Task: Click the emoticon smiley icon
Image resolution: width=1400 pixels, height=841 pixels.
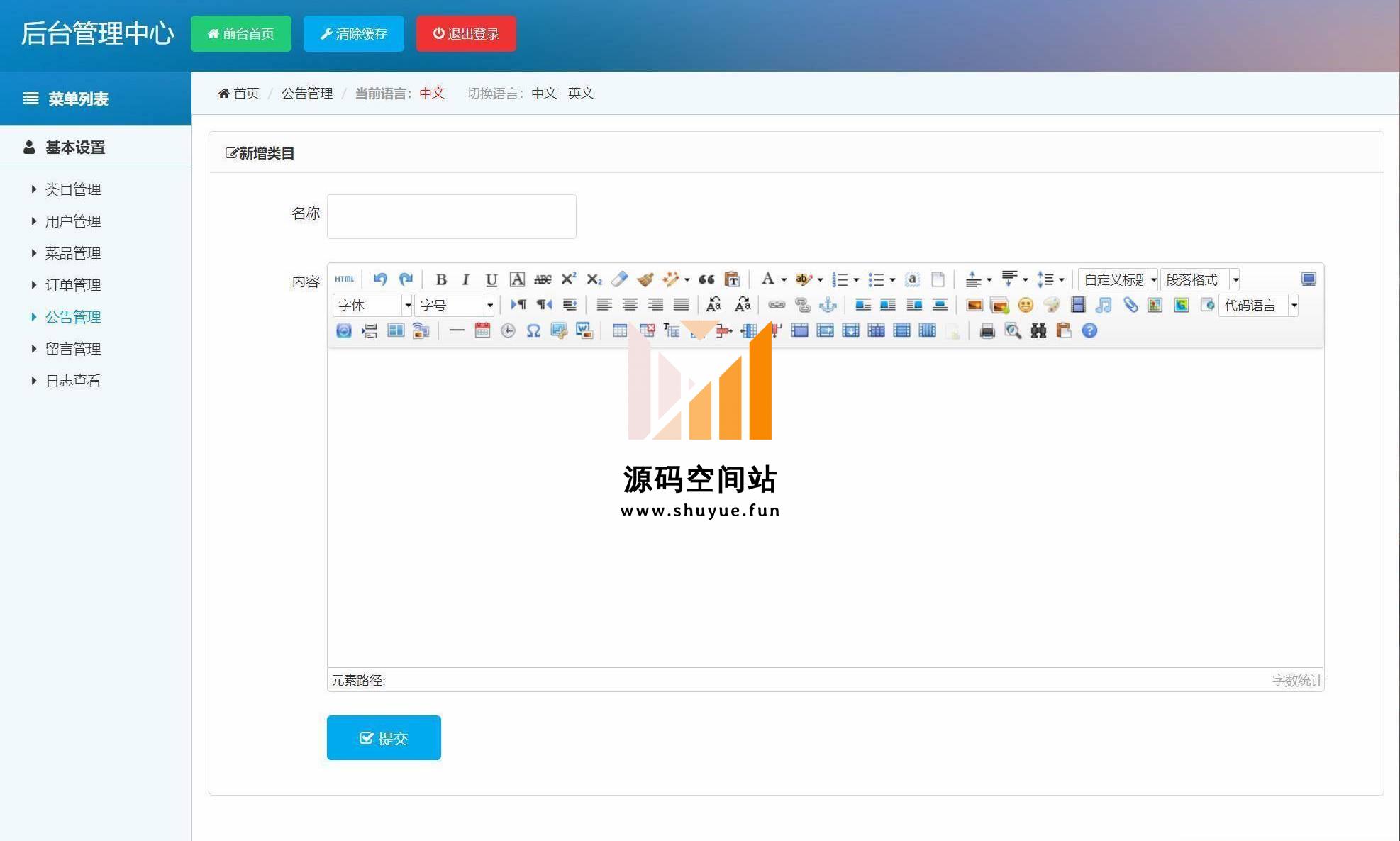Action: [x=1026, y=305]
